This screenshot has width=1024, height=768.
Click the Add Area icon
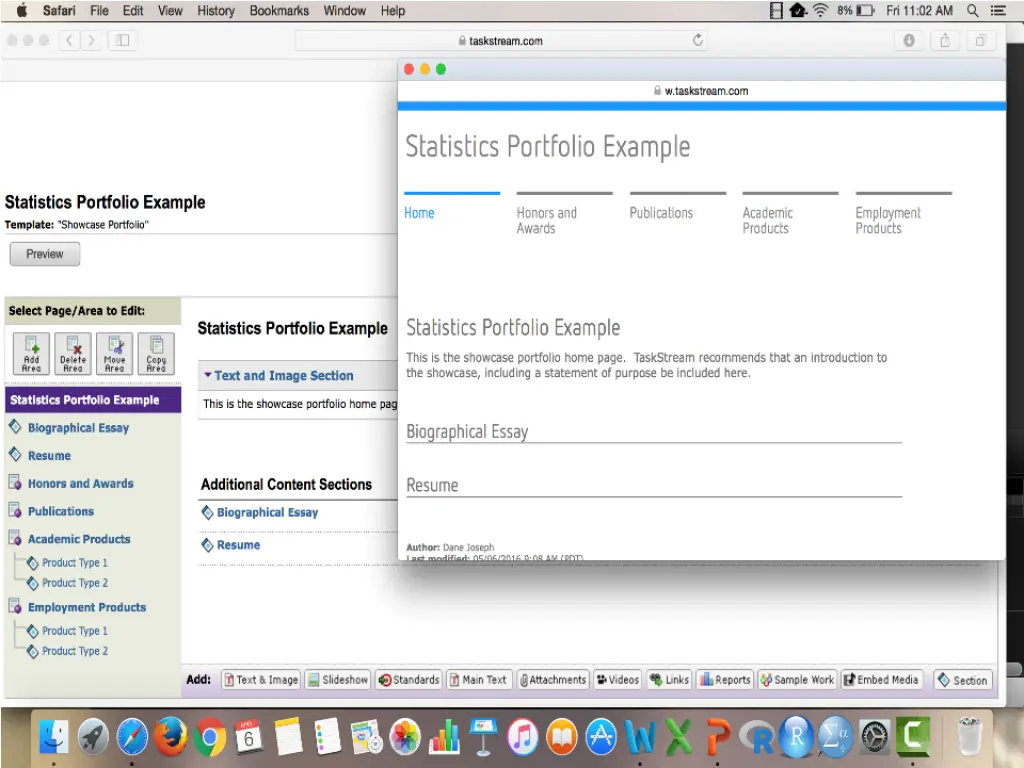[31, 353]
